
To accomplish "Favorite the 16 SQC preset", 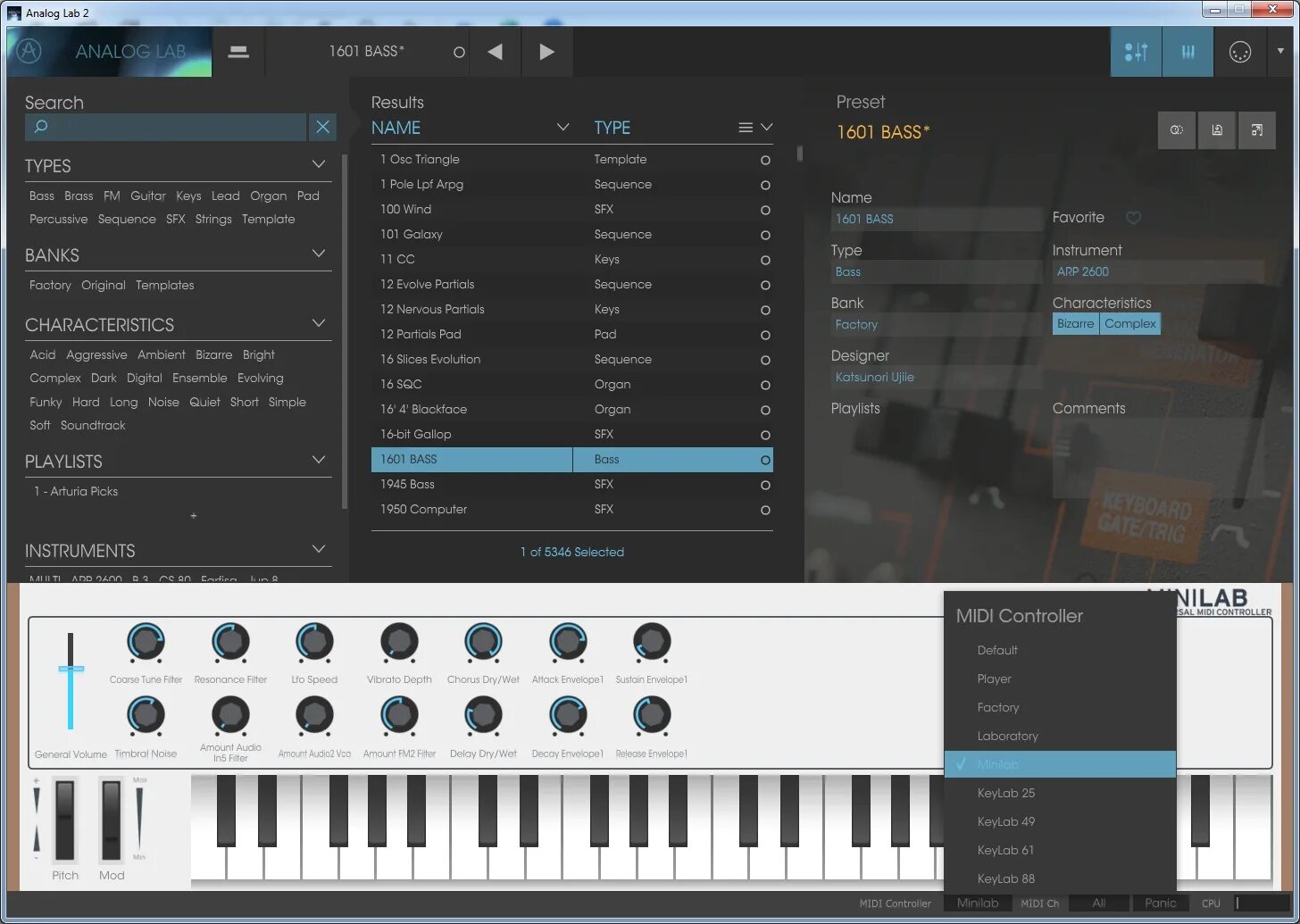I will point(765,386).
